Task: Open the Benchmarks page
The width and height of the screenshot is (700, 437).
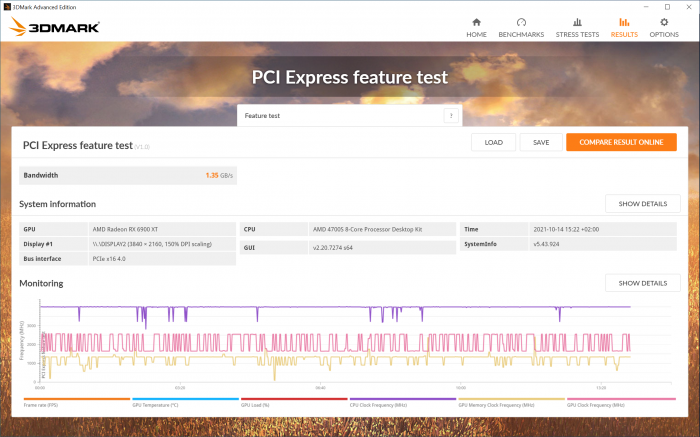Action: 521,27
